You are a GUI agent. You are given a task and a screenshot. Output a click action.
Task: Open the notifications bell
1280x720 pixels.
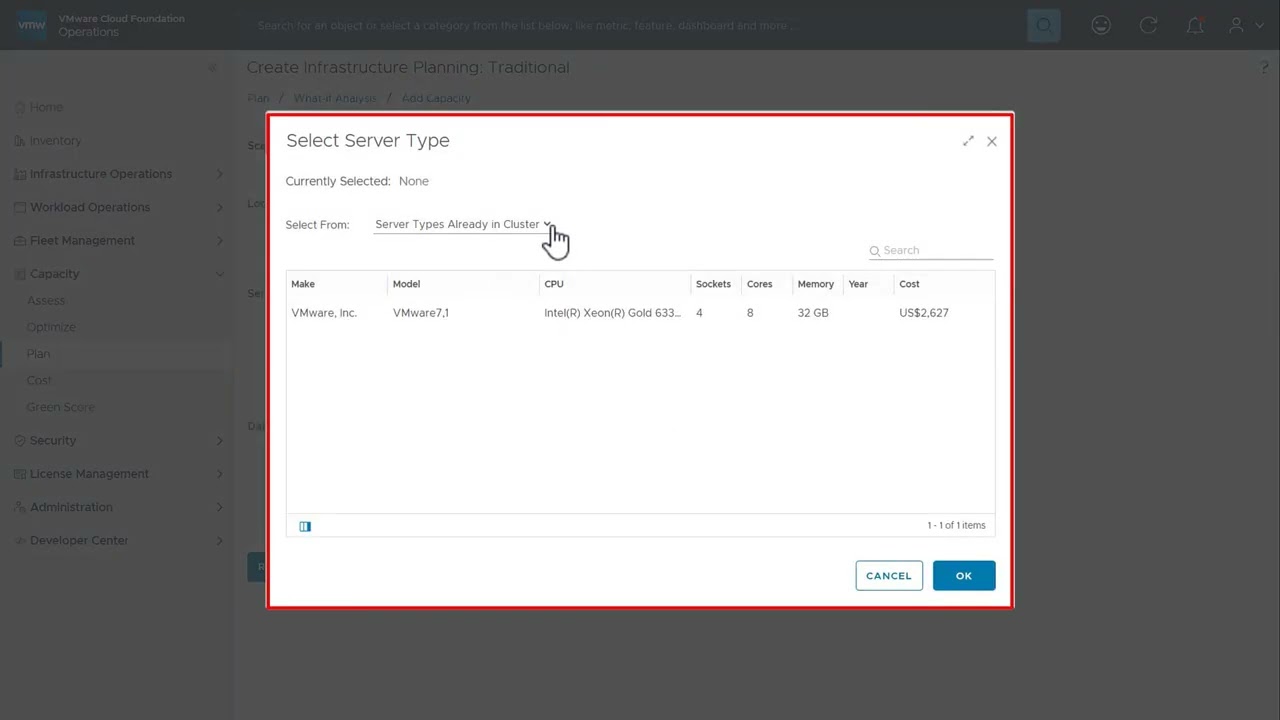tap(1195, 25)
